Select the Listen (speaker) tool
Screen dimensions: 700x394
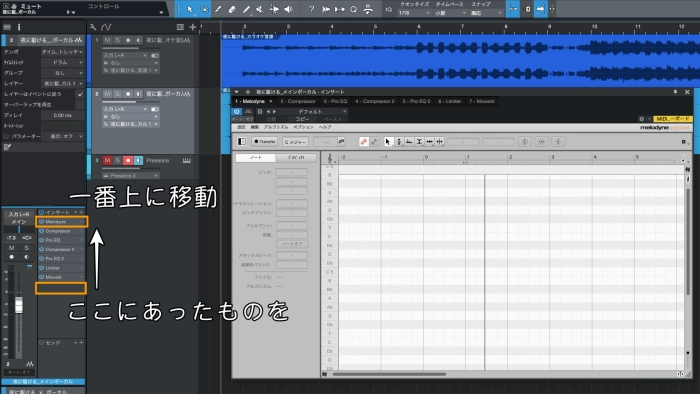click(x=289, y=9)
